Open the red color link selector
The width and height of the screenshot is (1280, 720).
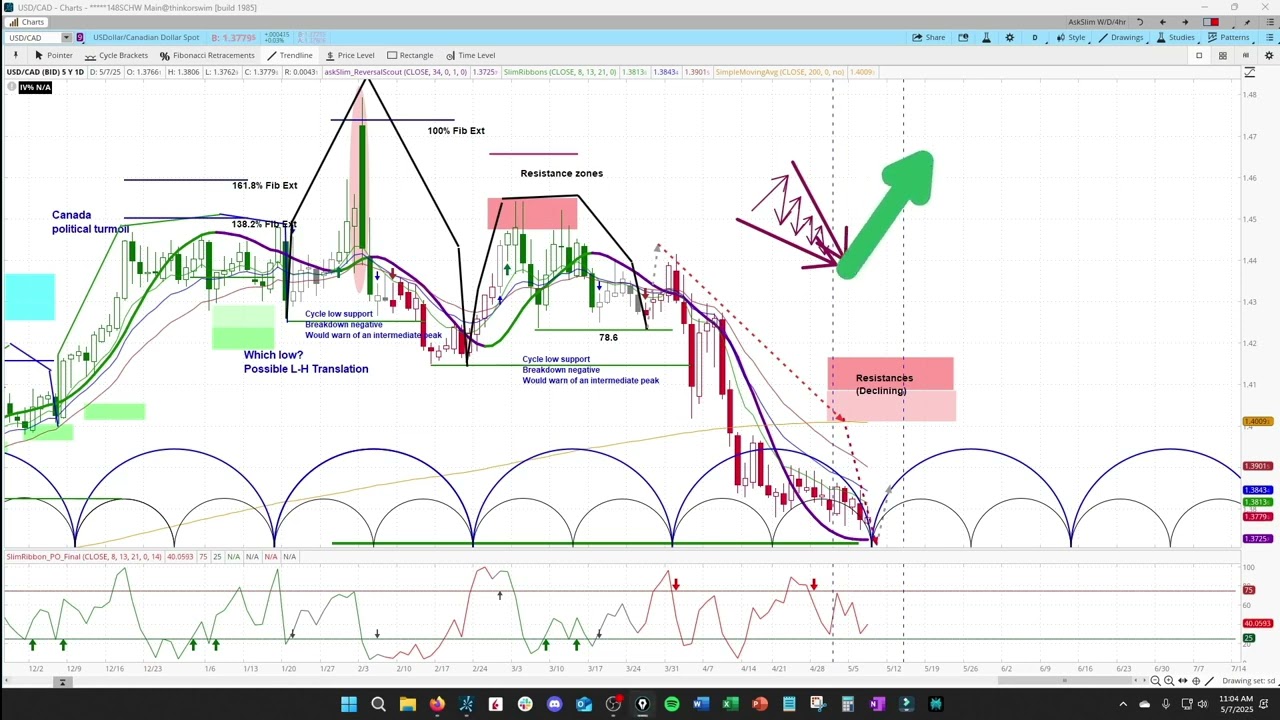click(x=1210, y=21)
